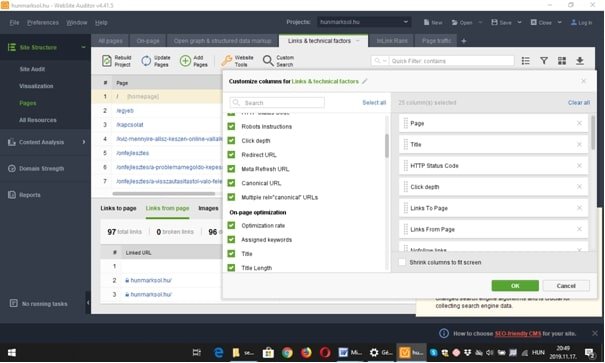Remove the Links From Page column X
This screenshot has height=363, width=605.
tap(579, 229)
